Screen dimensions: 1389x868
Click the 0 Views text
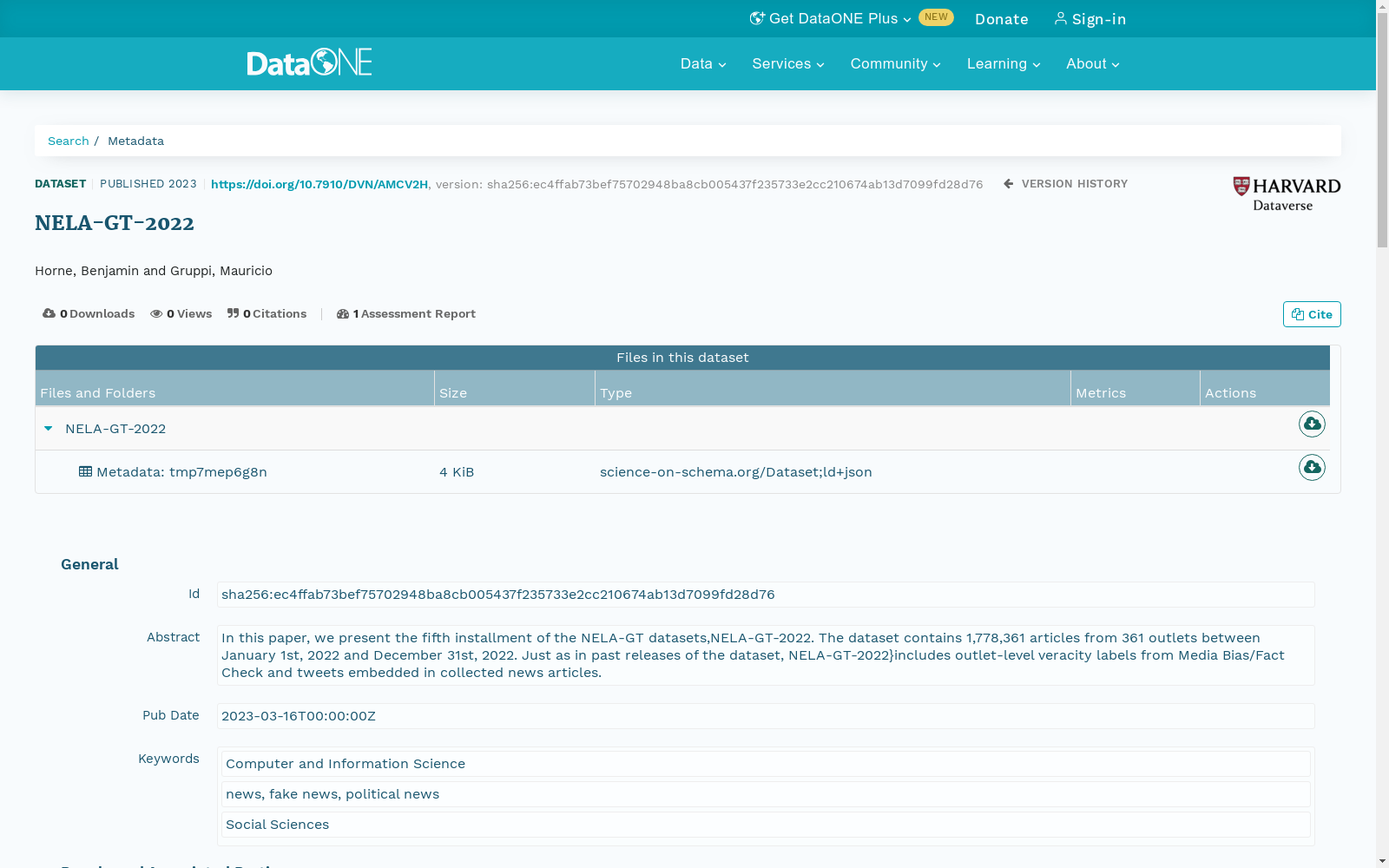click(189, 313)
